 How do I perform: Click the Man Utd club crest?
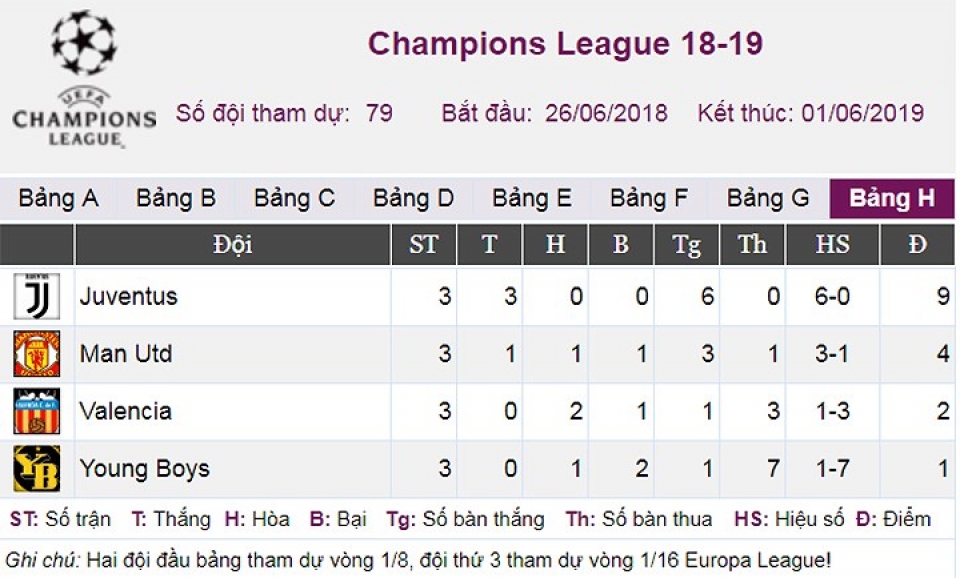[36, 354]
